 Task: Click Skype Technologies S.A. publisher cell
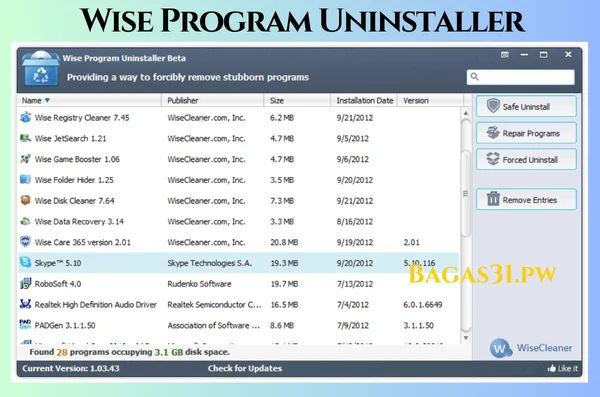click(x=209, y=263)
